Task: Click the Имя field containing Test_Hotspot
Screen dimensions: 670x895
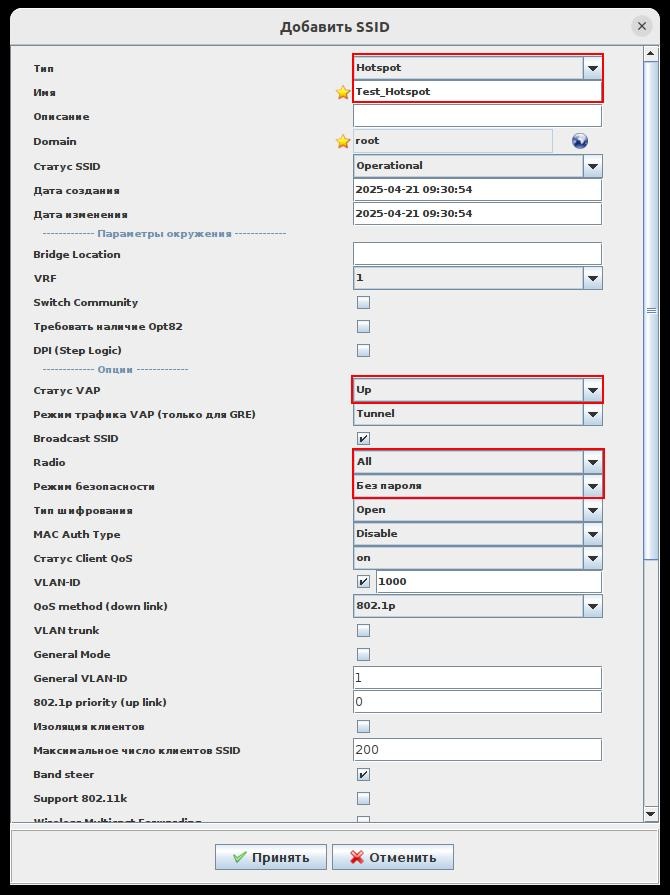Action: pos(478,92)
